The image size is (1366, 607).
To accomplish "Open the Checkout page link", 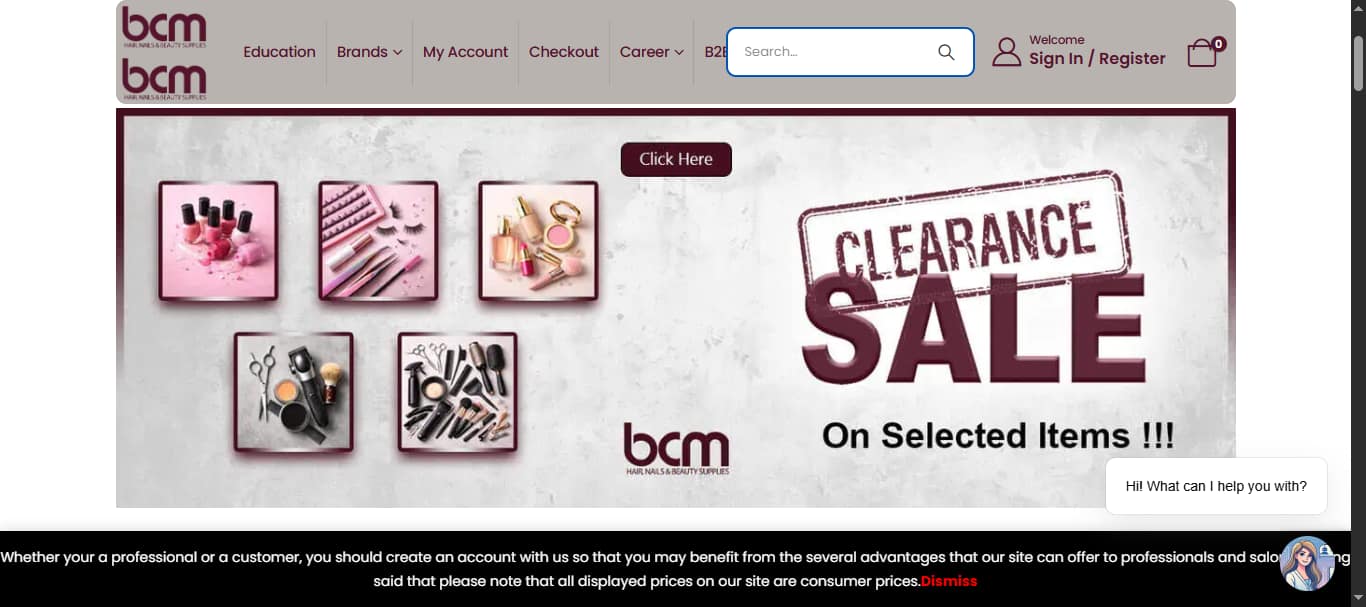I will click(564, 52).
